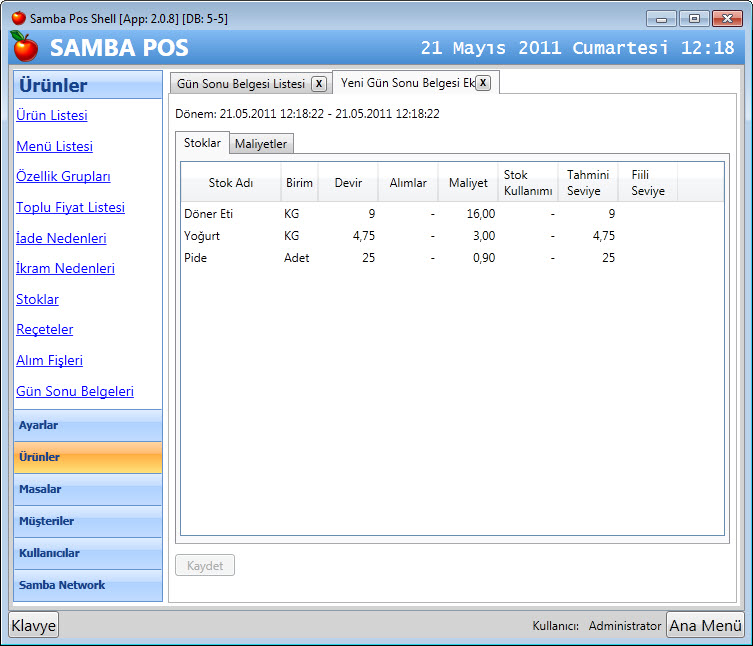753x646 pixels.
Task: Close the Yeni Gün Sonu Belgesi tab
Action: click(483, 83)
